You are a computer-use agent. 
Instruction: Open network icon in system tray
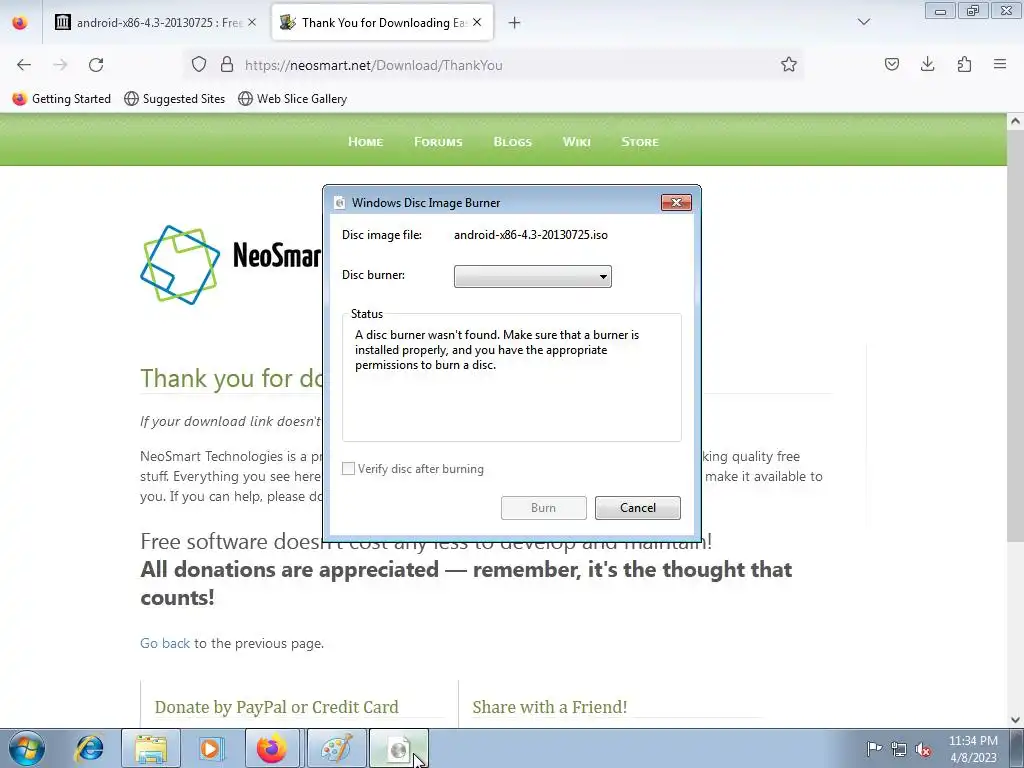(899, 749)
